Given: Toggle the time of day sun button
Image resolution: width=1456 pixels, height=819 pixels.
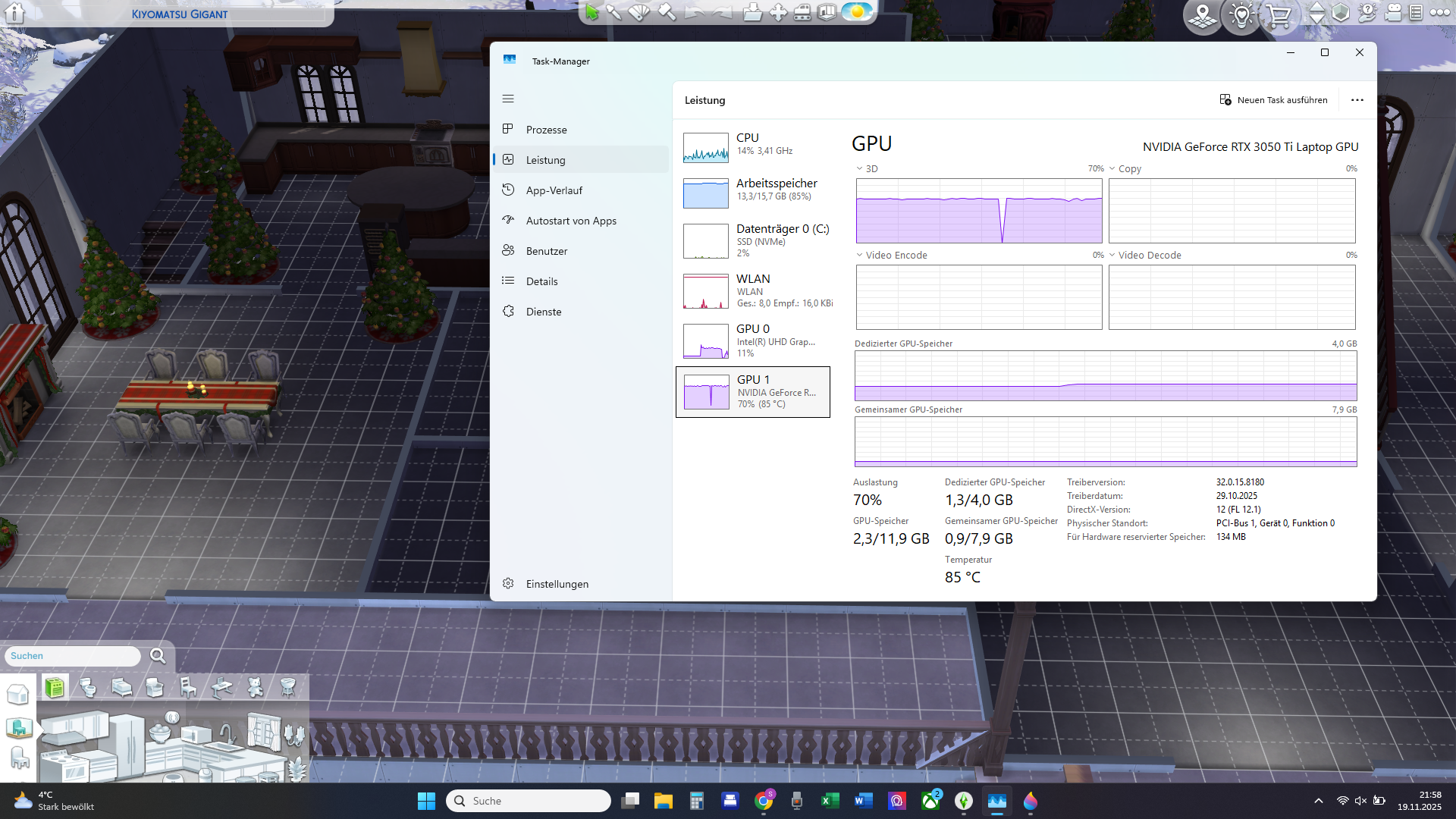Looking at the screenshot, I should 857,12.
